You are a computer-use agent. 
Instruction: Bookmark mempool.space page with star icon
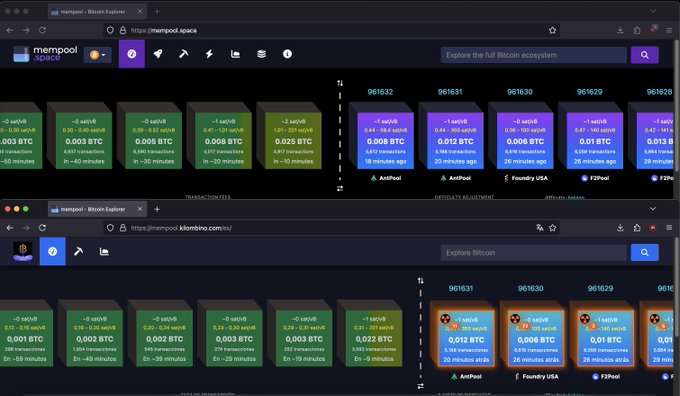coord(552,30)
